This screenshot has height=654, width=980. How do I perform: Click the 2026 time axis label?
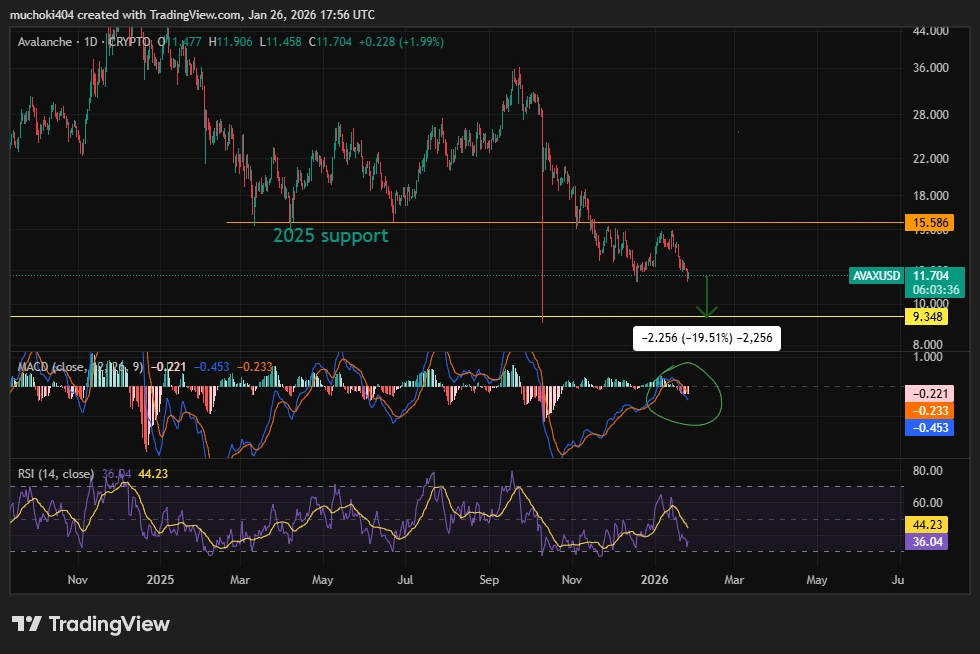pyautogui.click(x=655, y=579)
